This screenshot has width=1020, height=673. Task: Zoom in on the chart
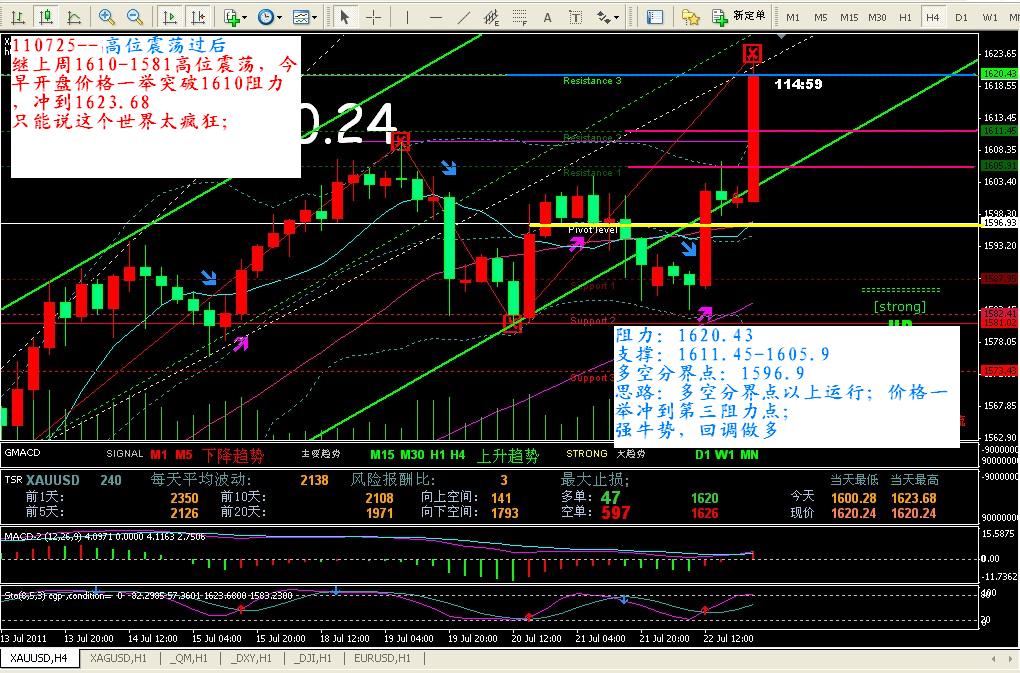click(x=107, y=17)
